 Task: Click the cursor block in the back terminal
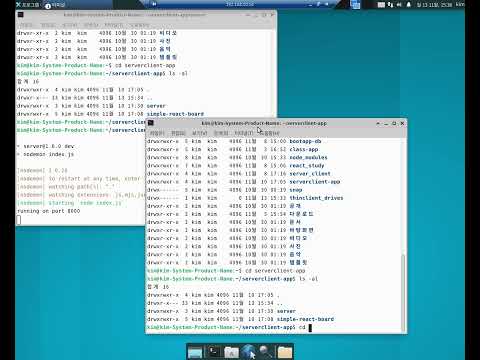19,220
